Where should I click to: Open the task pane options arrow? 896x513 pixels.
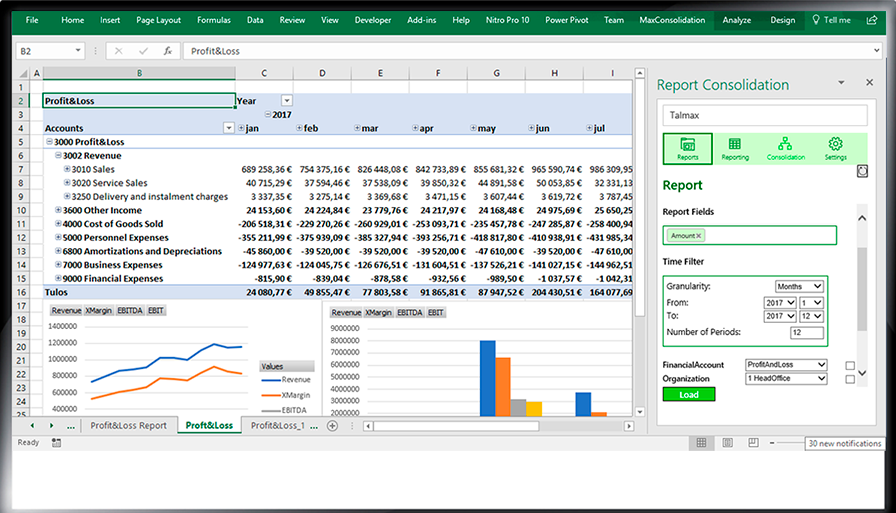[x=841, y=83]
